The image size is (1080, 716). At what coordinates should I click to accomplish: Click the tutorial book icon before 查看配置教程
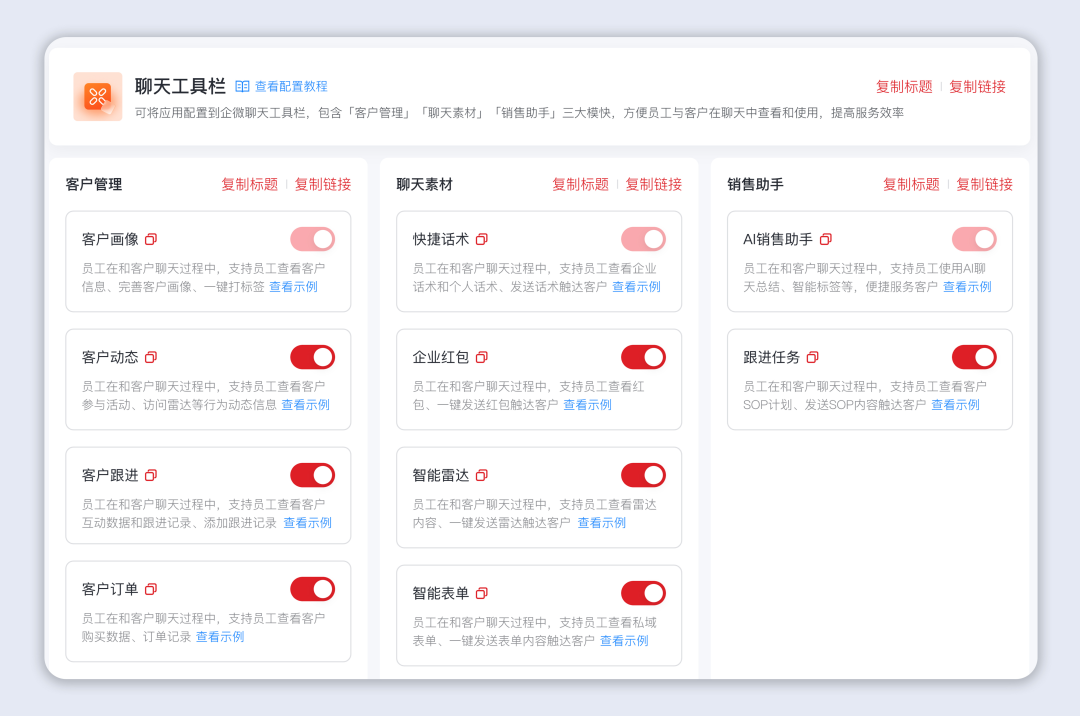coord(243,87)
